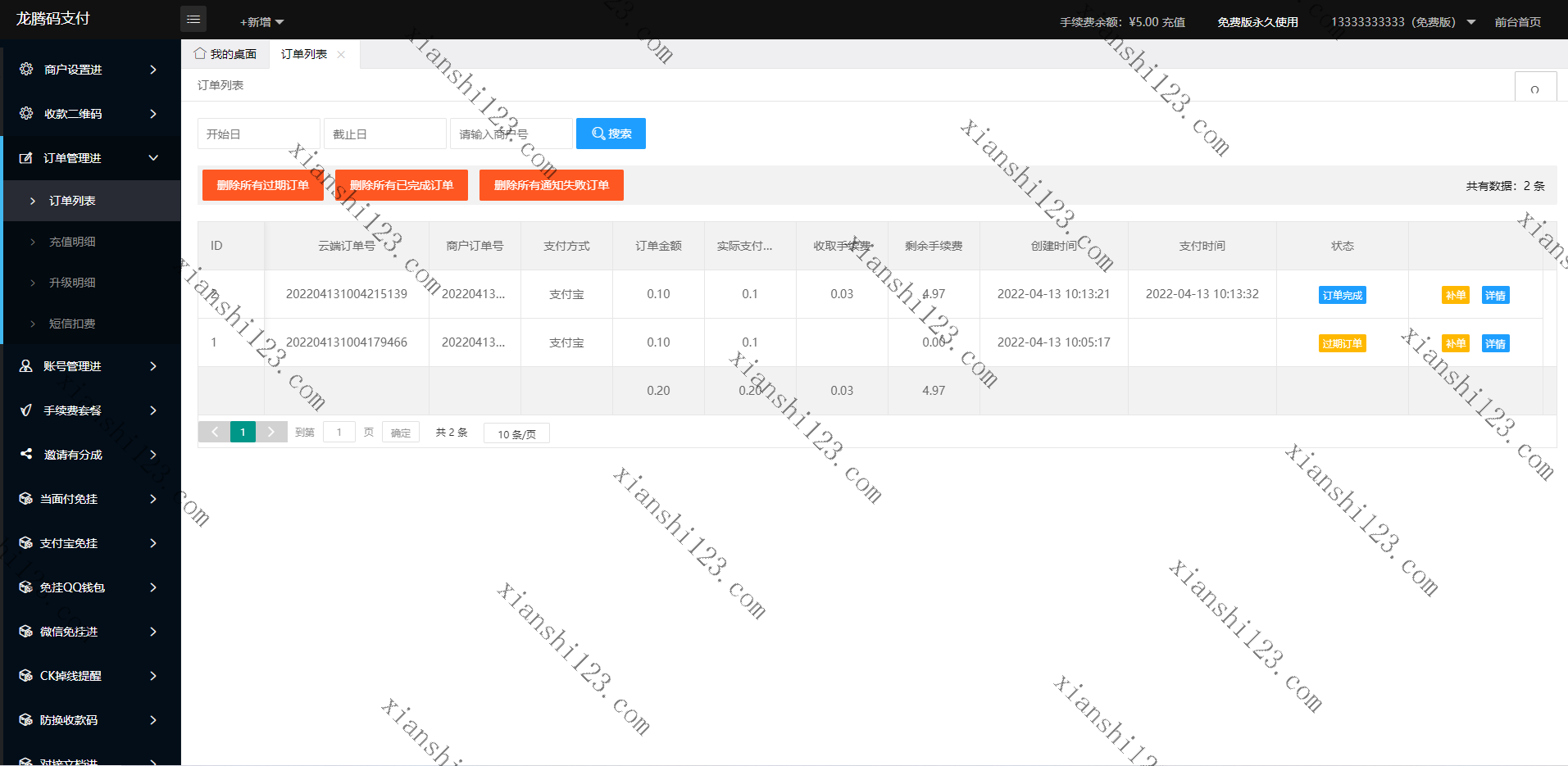This screenshot has width=1568, height=766.
Task: Click the home icon on 我的桌面 tab
Action: pos(200,53)
